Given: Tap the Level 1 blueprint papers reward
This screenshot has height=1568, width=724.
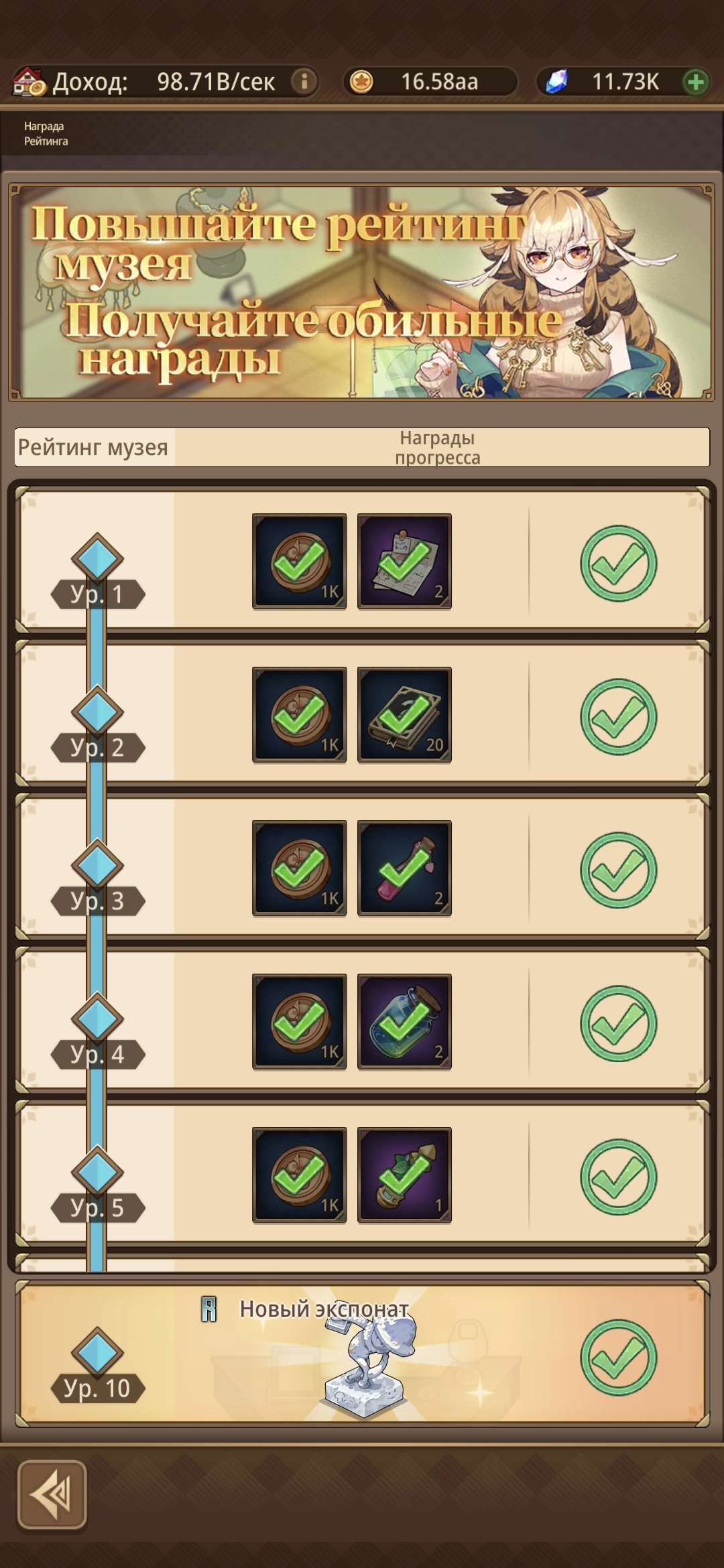Looking at the screenshot, I should point(404,561).
